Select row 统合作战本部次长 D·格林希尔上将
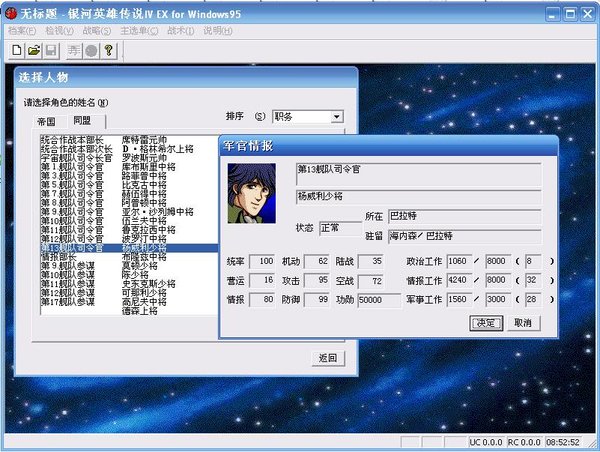This screenshot has height=452, width=600. pos(129,149)
